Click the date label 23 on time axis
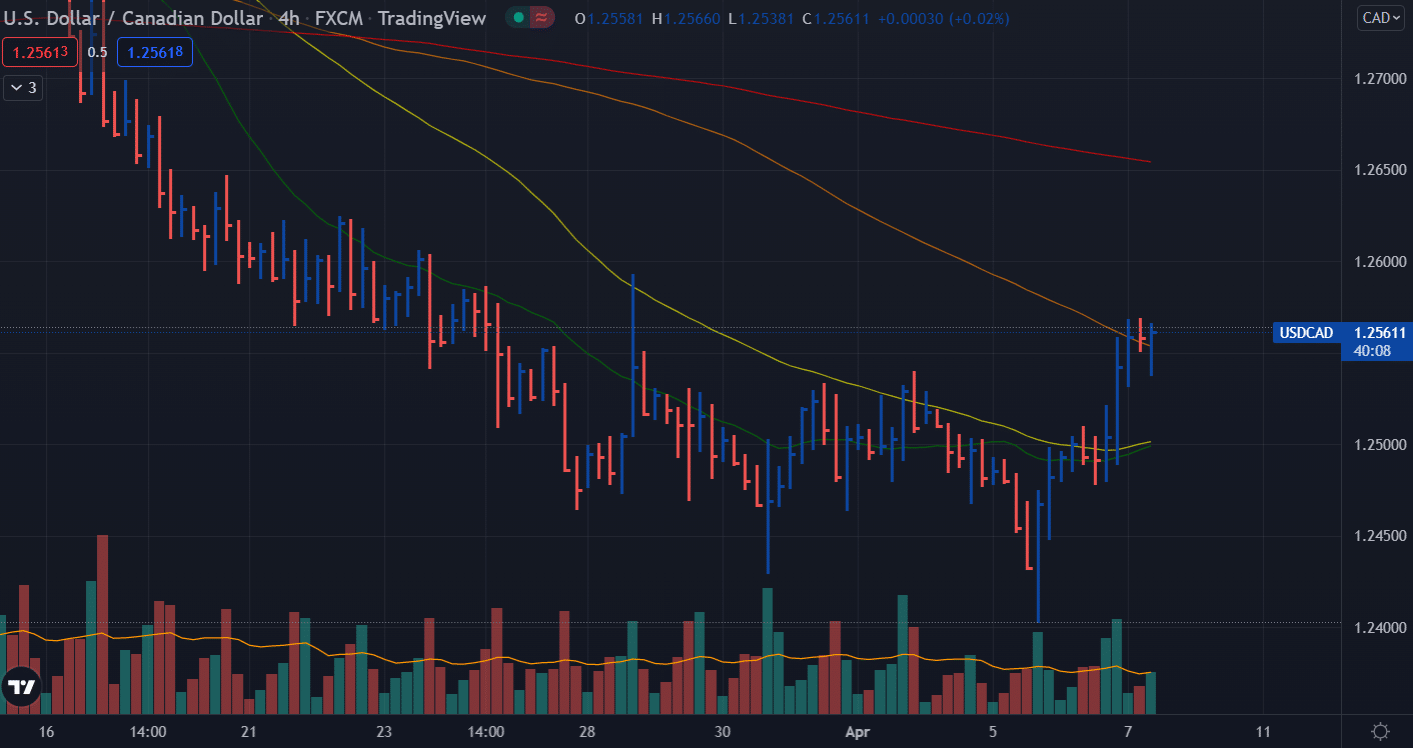The height and width of the screenshot is (748, 1413). tap(384, 731)
